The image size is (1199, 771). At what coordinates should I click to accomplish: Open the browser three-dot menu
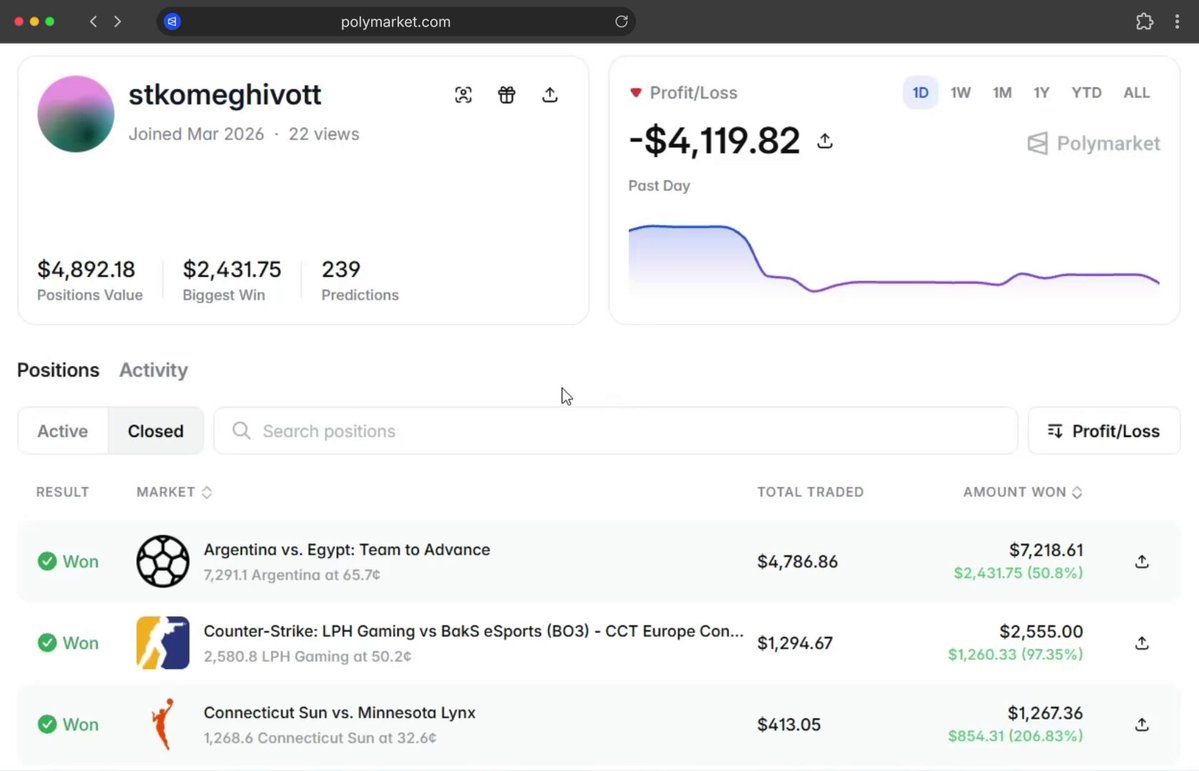pos(1177,21)
